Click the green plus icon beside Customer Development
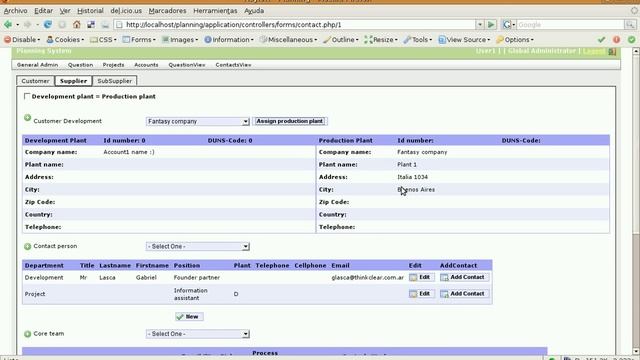 tap(27, 118)
